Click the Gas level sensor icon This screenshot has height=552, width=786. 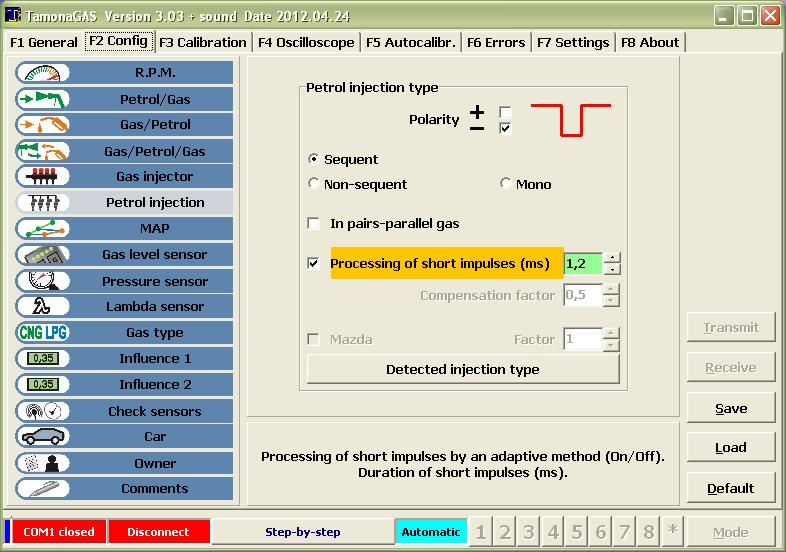pyautogui.click(x=42, y=255)
